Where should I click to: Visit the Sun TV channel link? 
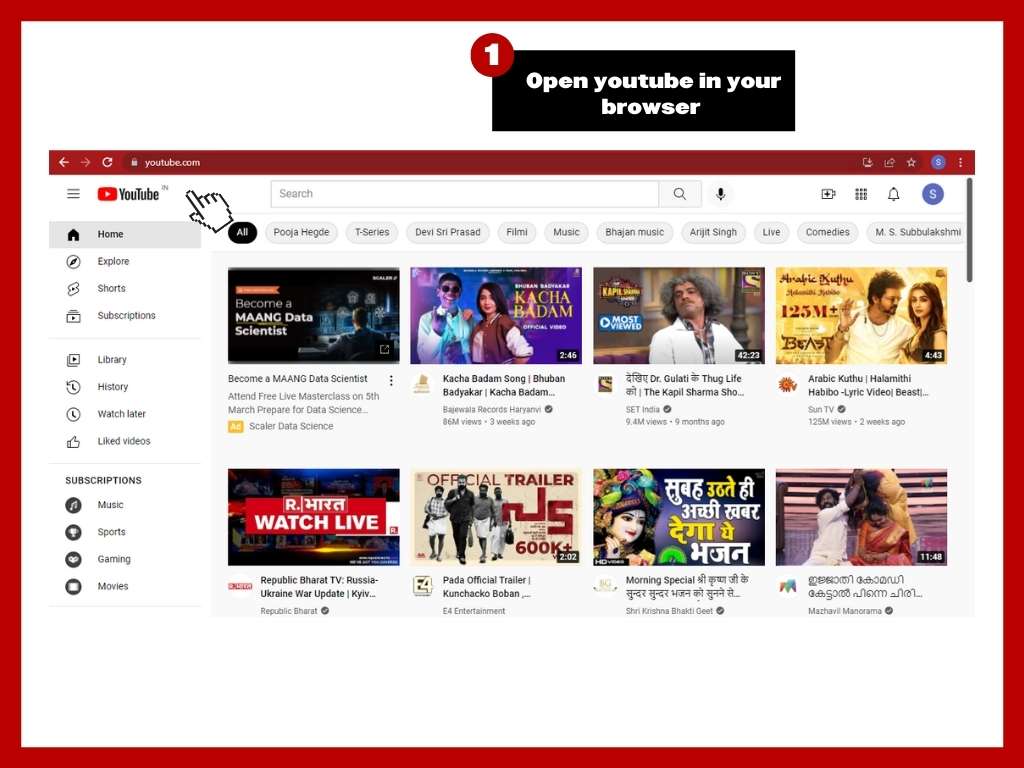pos(821,409)
